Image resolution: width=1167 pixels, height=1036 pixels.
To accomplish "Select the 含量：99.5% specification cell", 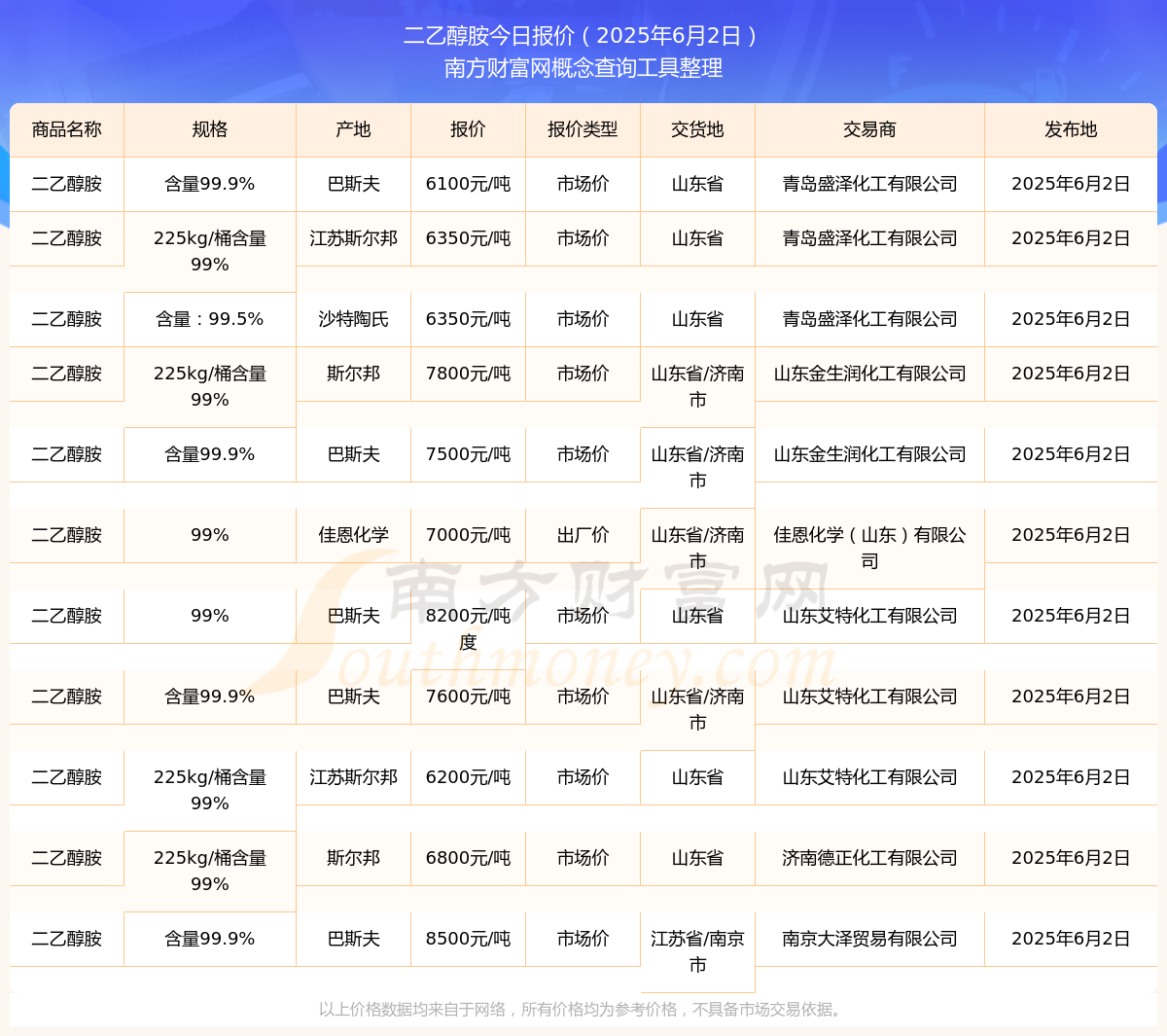I will coord(210,319).
